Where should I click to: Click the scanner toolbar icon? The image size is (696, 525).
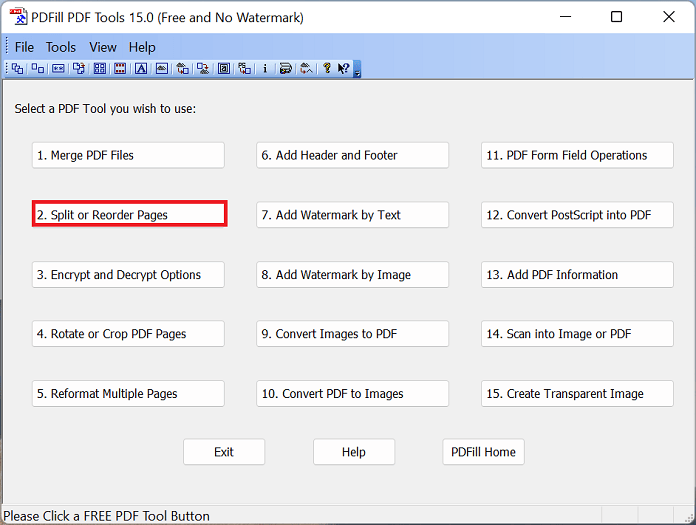[x=285, y=69]
